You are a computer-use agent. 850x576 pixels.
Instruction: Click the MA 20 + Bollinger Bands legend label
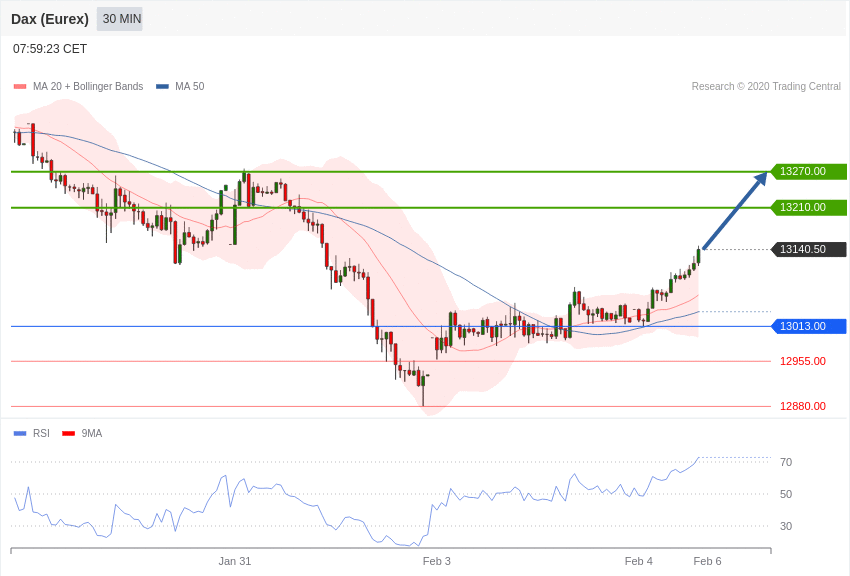point(88,87)
